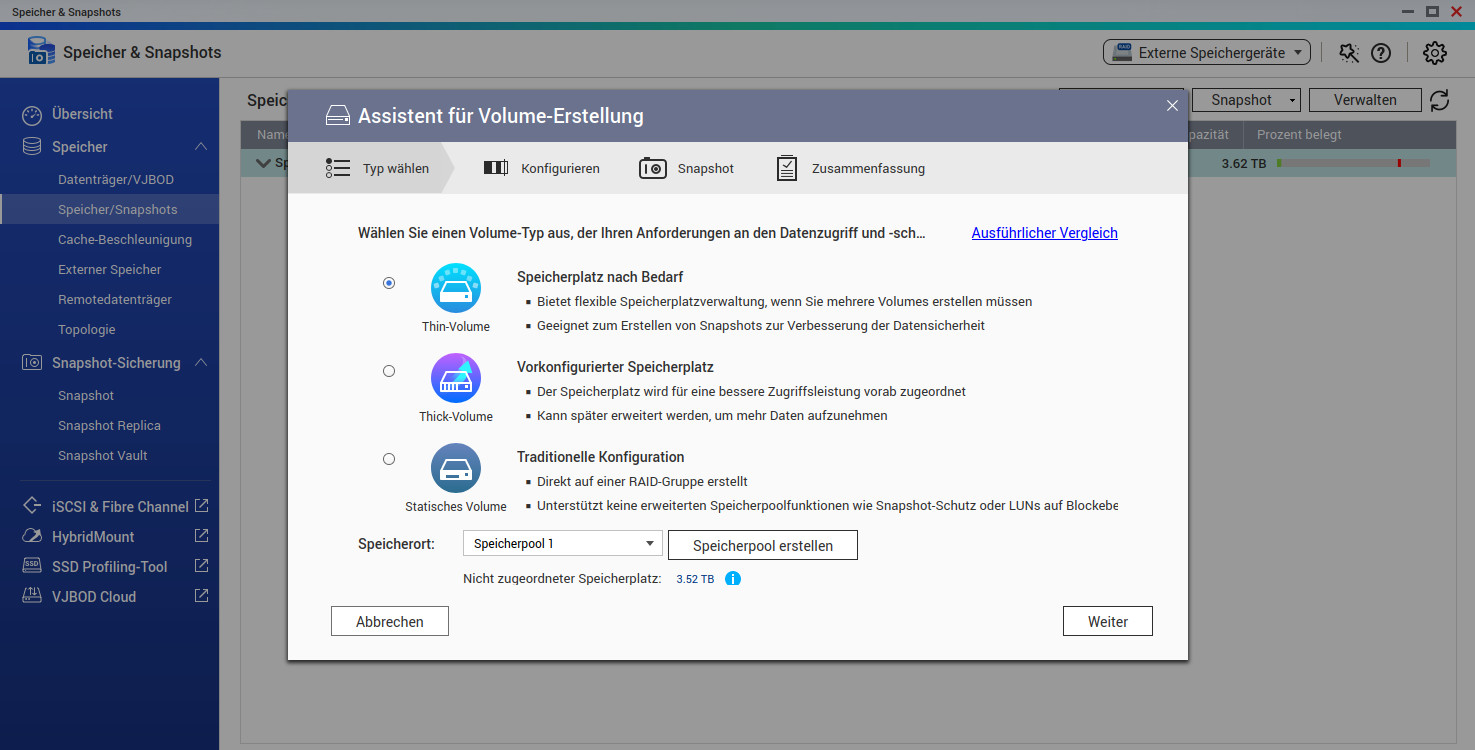The height and width of the screenshot is (750, 1475).
Task: Select the Thick-Volume radio button
Action: 389,371
